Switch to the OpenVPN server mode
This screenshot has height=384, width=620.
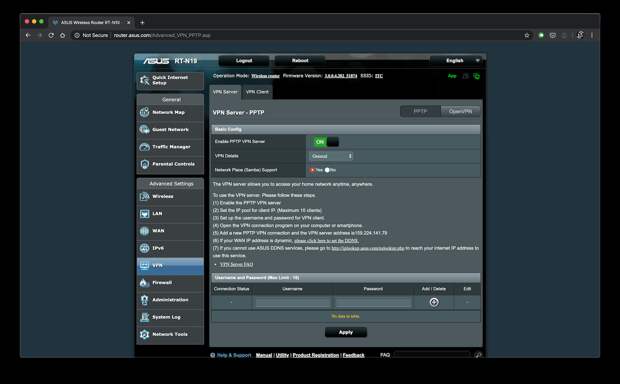tap(460, 112)
